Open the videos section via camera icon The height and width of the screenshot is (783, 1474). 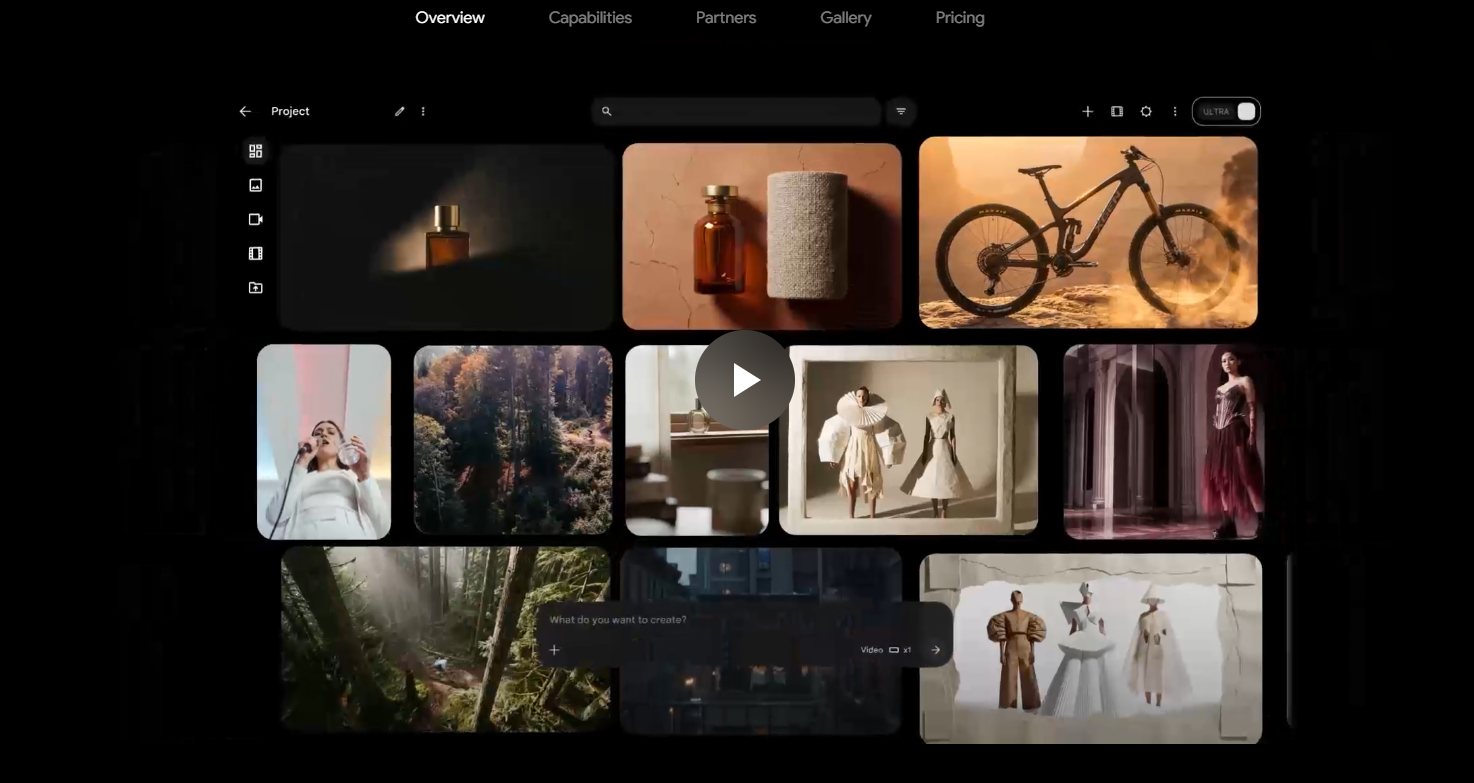(x=256, y=219)
